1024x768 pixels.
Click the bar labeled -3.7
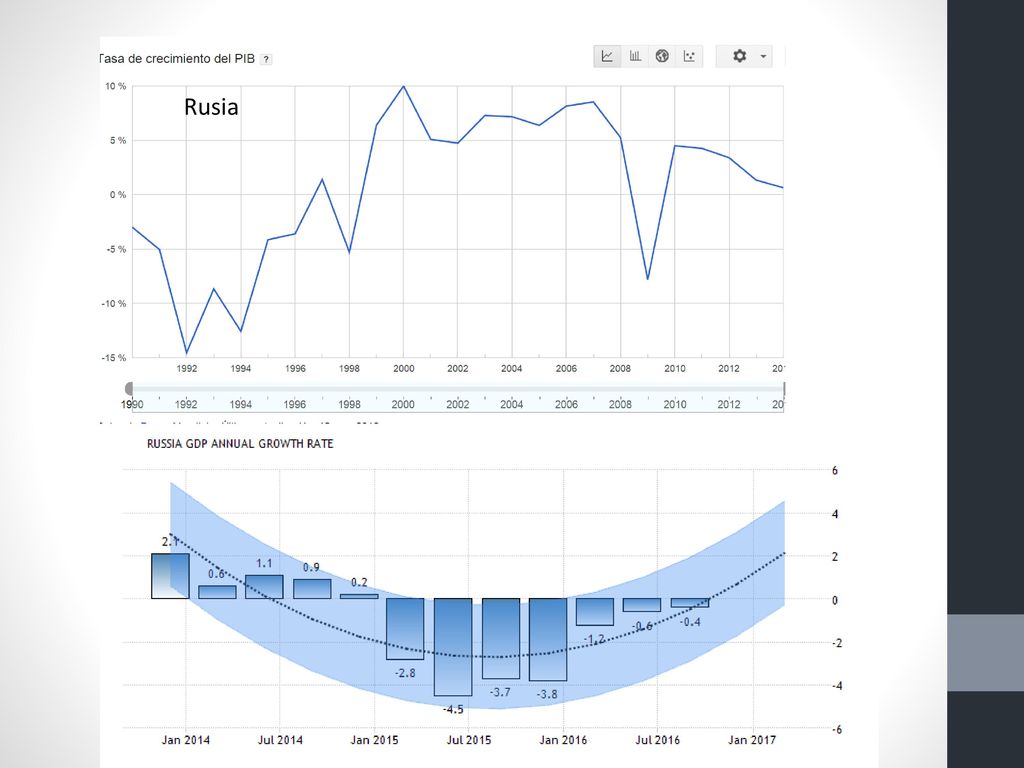(501, 638)
